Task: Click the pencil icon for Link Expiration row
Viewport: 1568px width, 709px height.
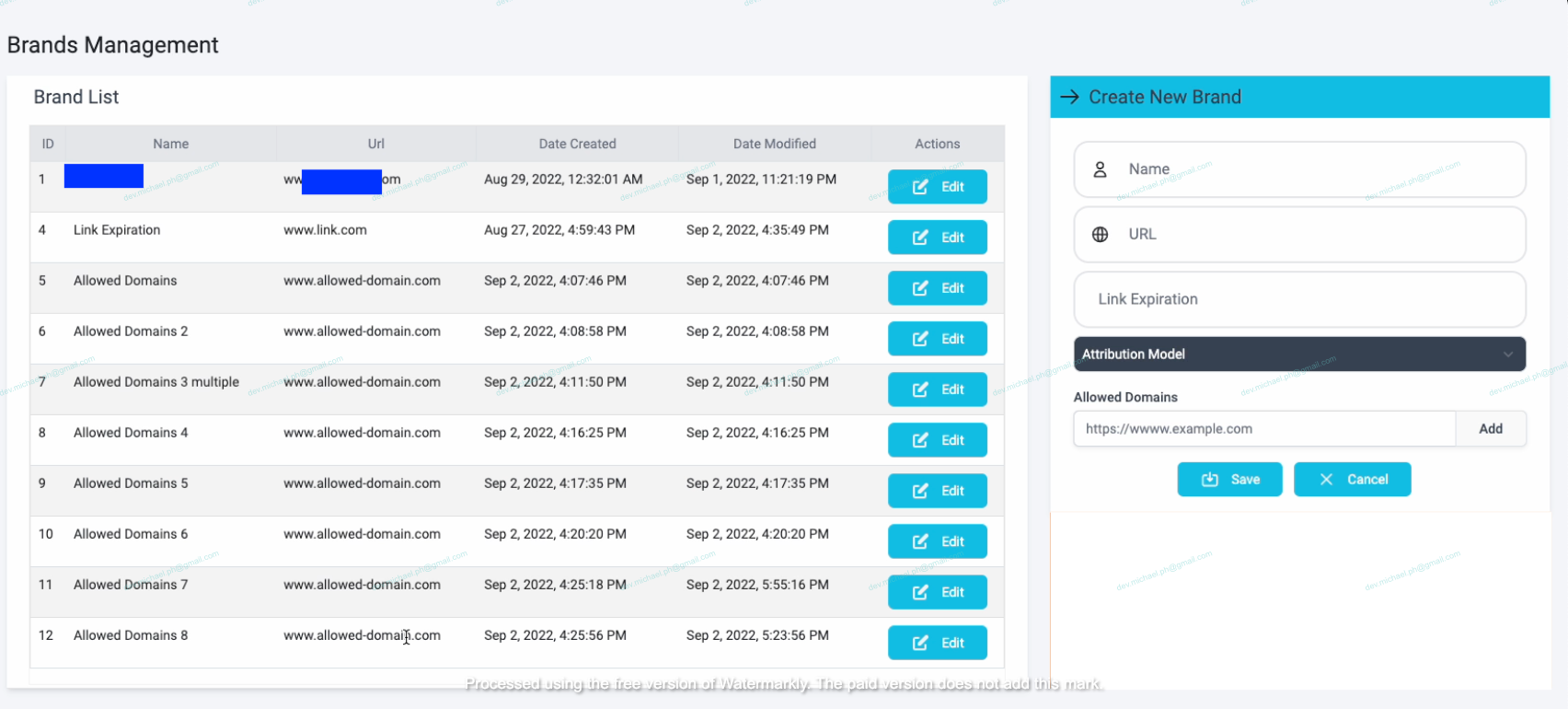Action: 920,238
